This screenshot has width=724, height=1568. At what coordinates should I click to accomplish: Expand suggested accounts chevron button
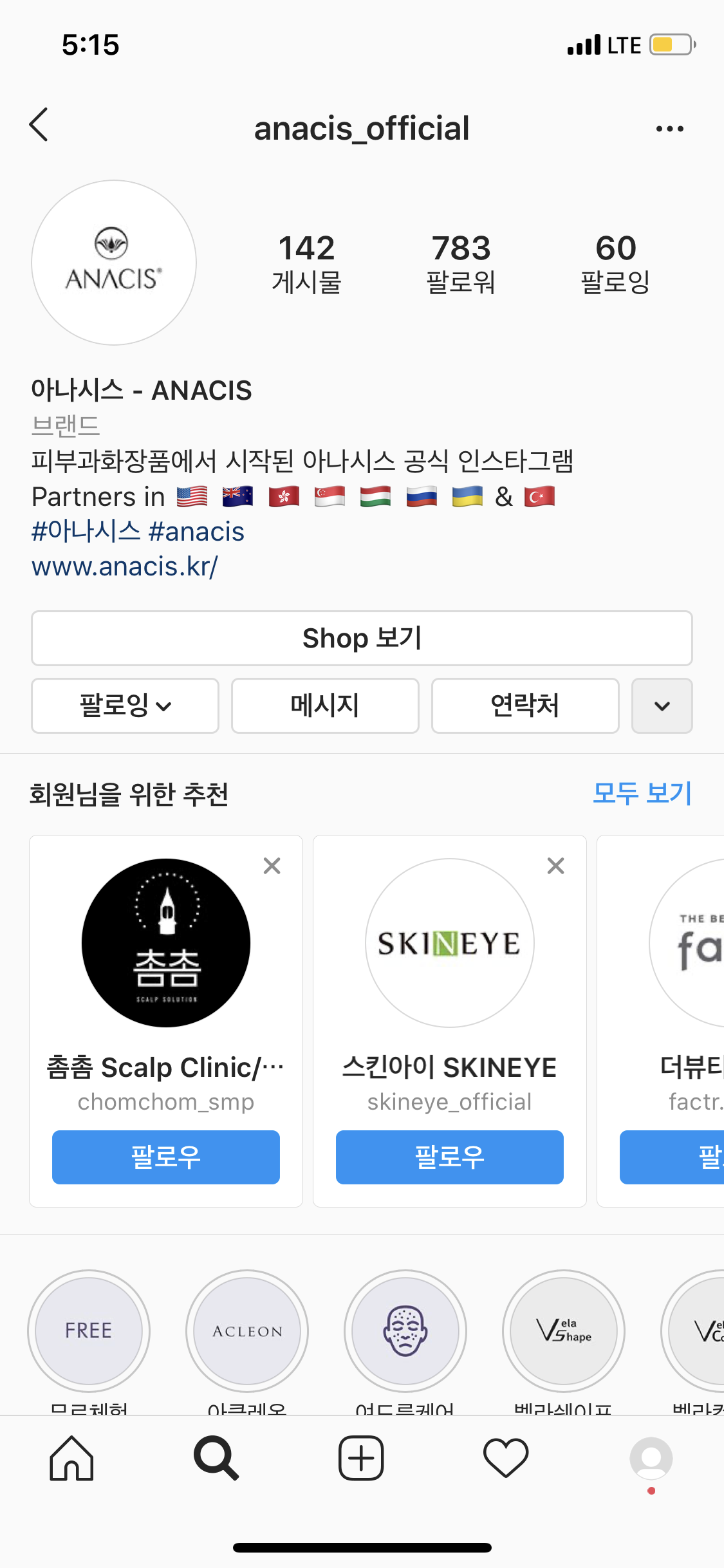coord(662,705)
